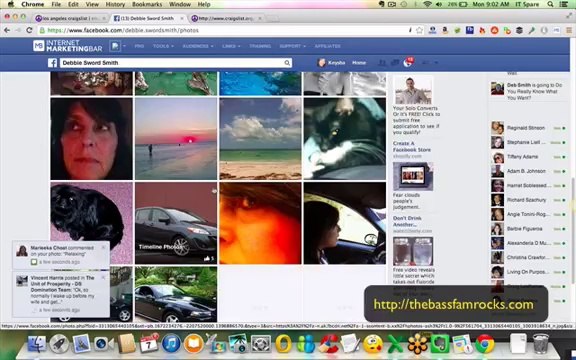Open the black and white cat photo
Screen dimensions: 576x360
(345, 139)
